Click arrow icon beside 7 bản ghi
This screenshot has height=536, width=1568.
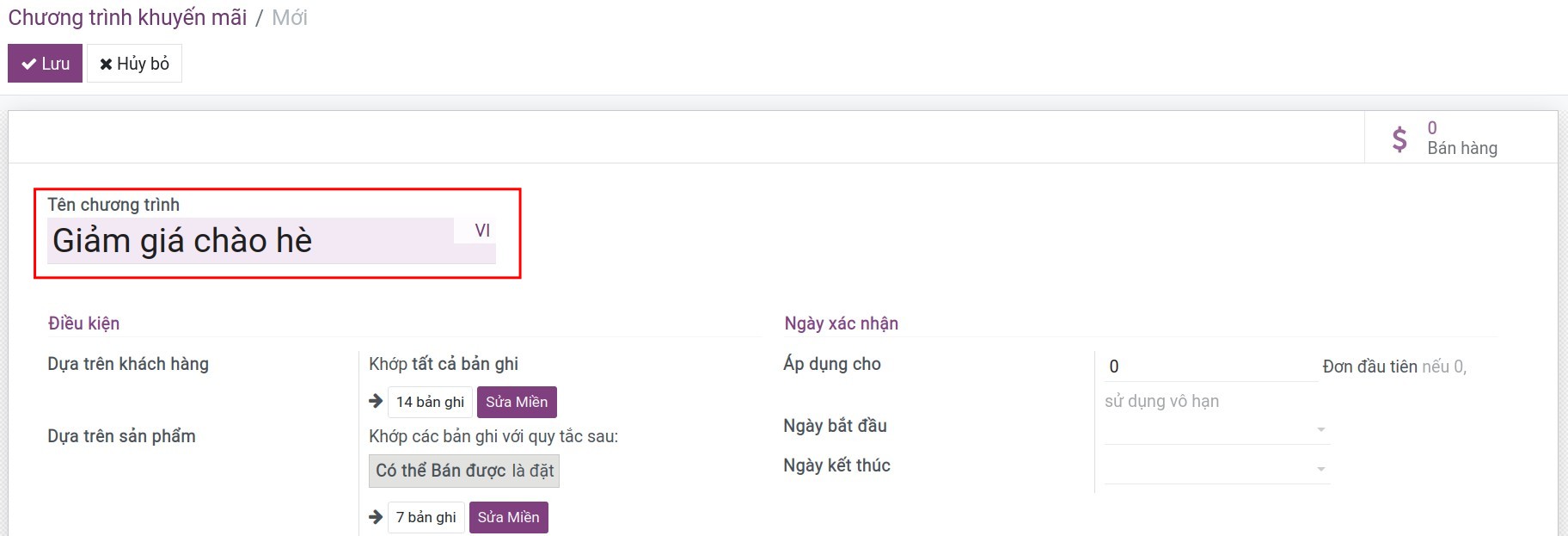point(376,517)
